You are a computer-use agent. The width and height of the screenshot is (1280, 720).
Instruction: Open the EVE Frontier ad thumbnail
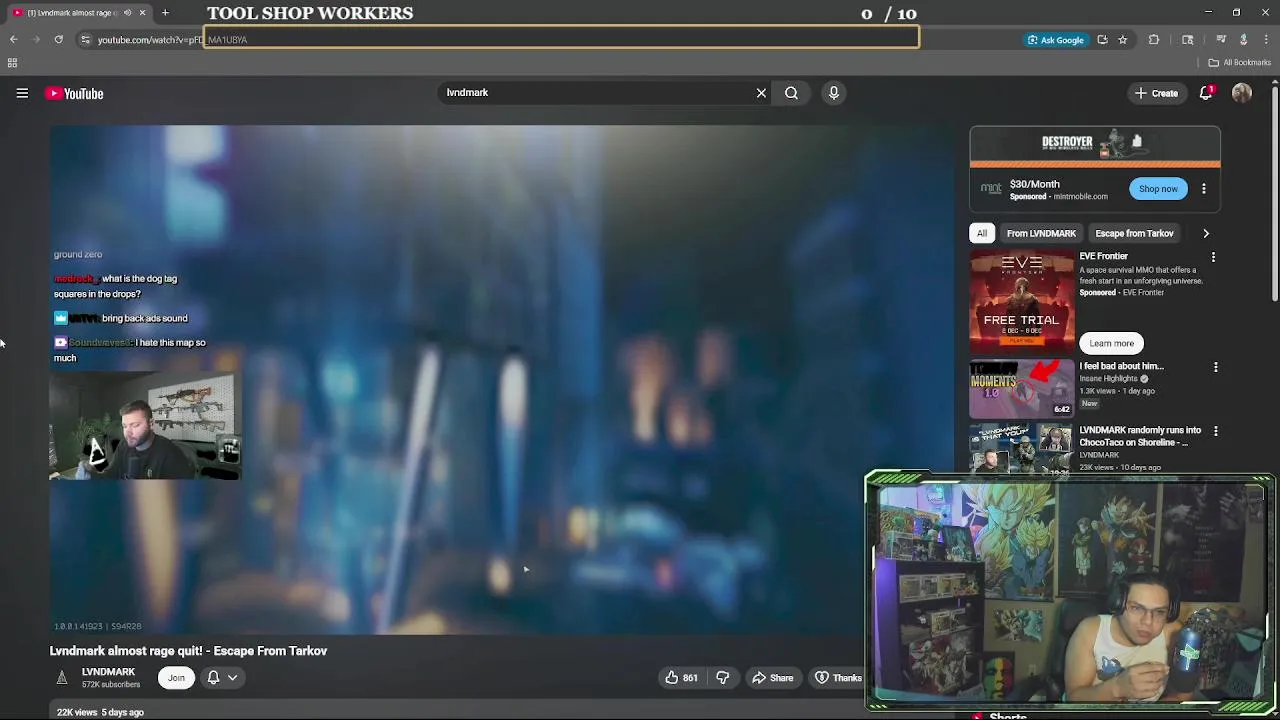pyautogui.click(x=1021, y=300)
